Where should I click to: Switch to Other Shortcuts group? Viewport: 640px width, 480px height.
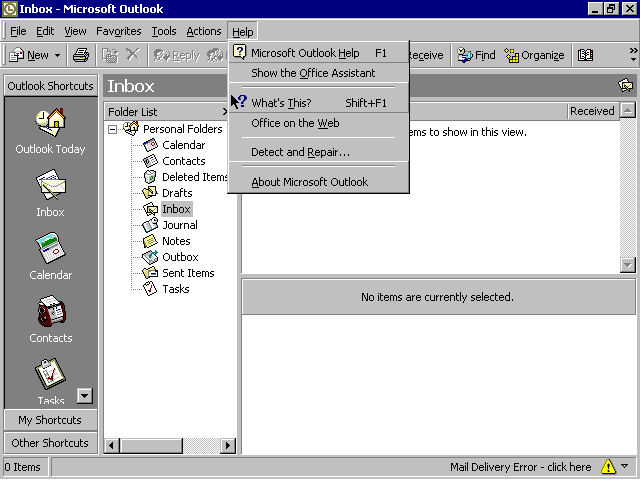pyautogui.click(x=51, y=443)
